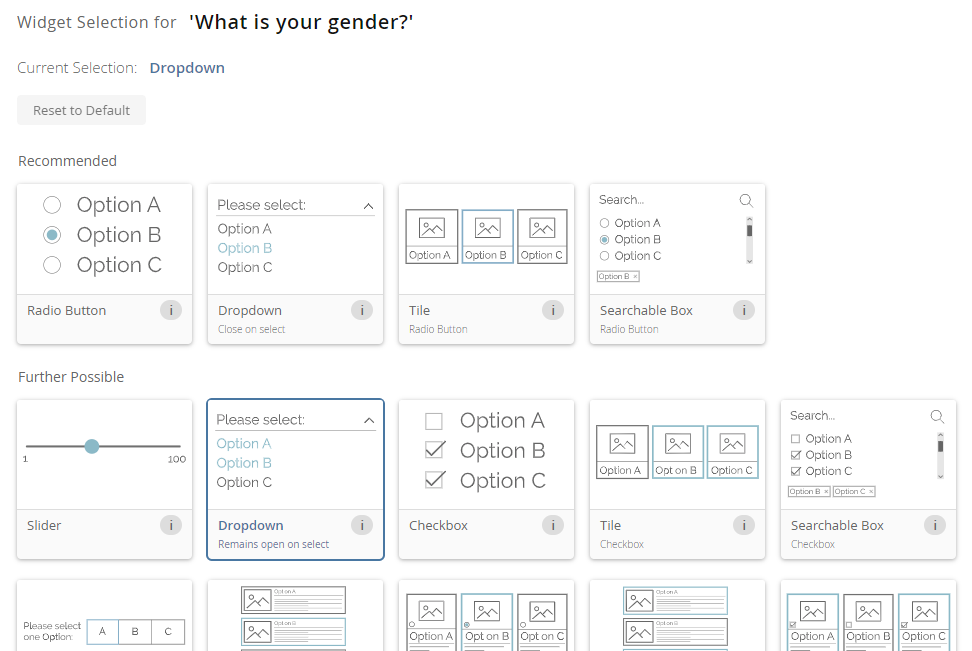
Task: Open info for recommended Dropdown card
Action: 362,310
